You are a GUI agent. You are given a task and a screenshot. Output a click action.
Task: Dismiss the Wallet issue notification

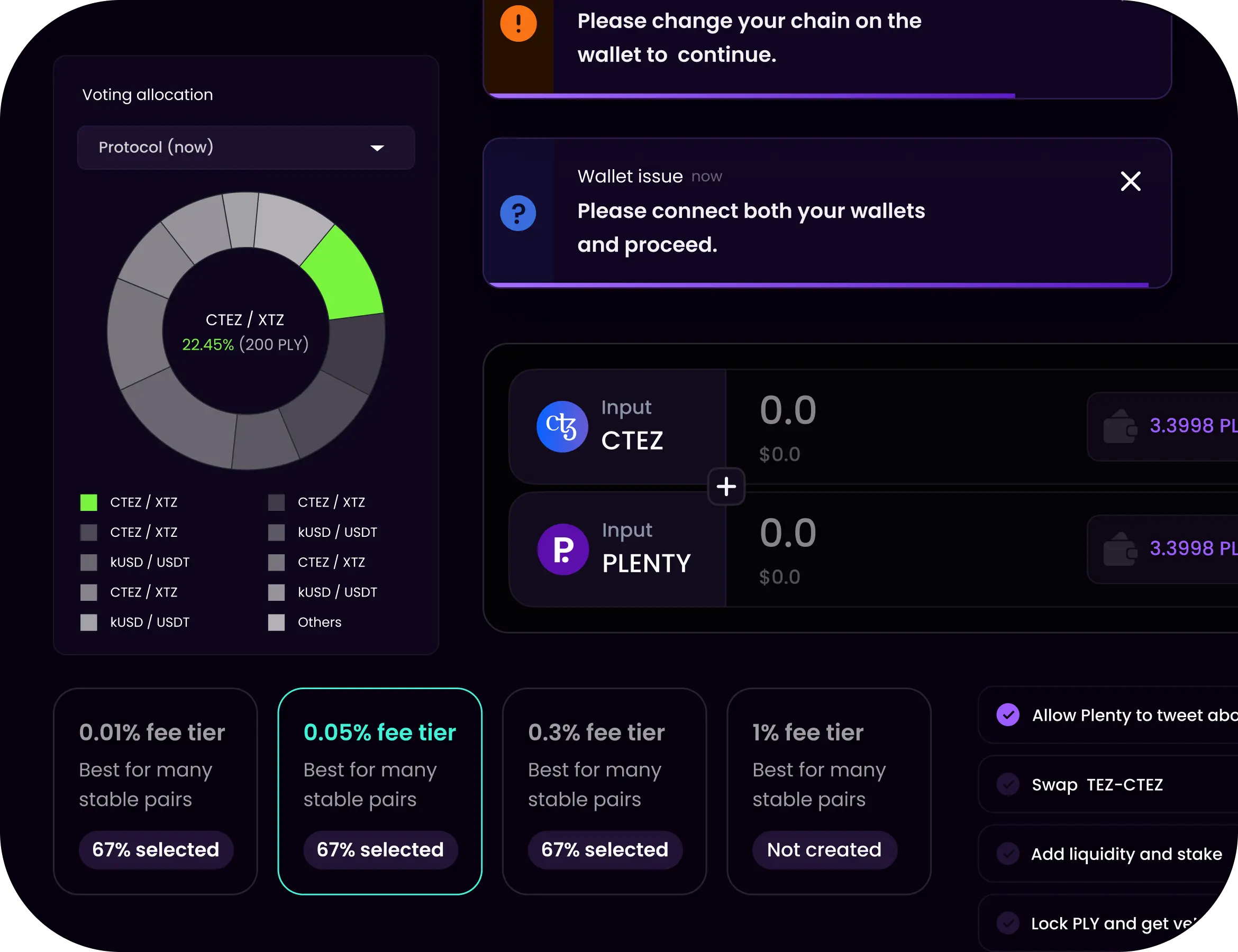pos(1130,181)
